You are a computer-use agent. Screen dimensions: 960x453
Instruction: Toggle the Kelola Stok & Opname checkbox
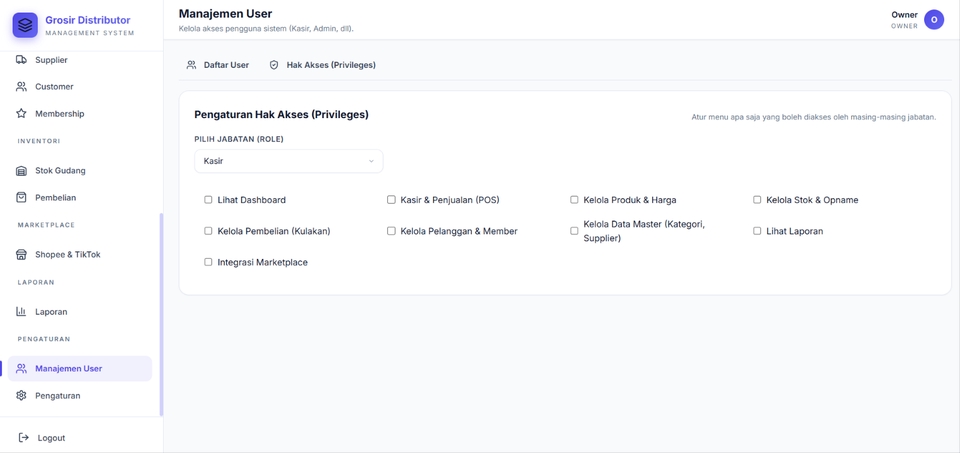[x=757, y=200]
